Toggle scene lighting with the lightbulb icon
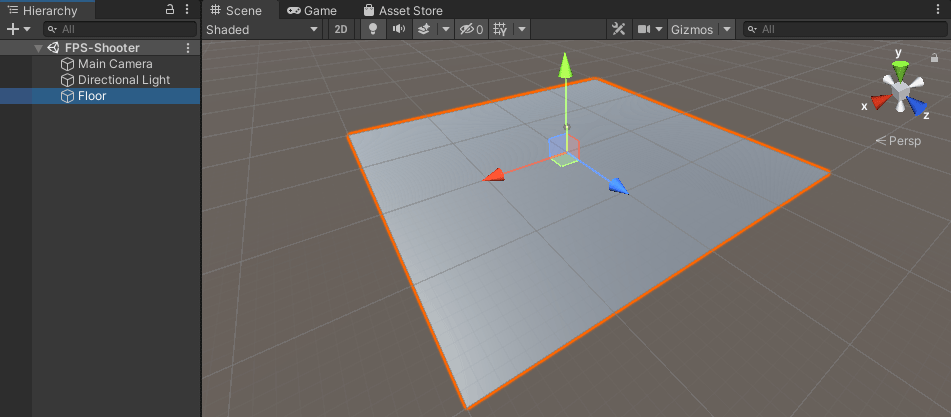This screenshot has height=417, width=951. (x=373, y=30)
